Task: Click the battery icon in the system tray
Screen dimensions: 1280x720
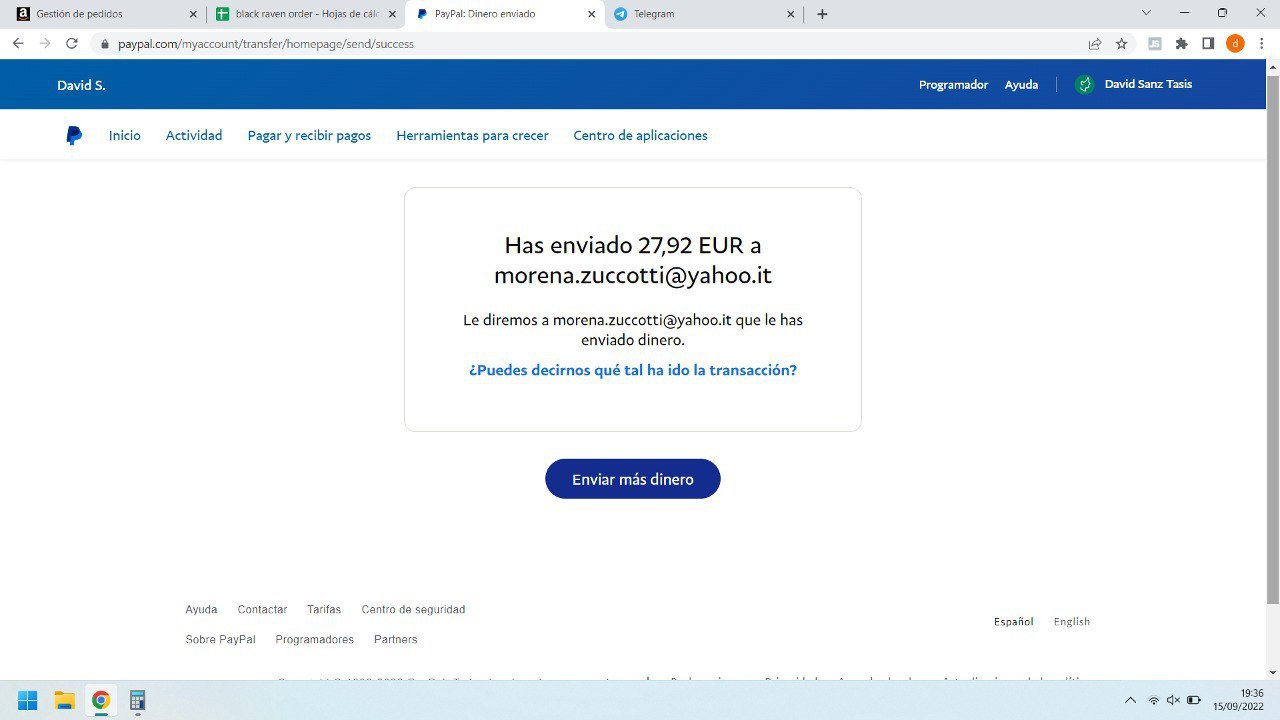Action: pyautogui.click(x=1194, y=700)
